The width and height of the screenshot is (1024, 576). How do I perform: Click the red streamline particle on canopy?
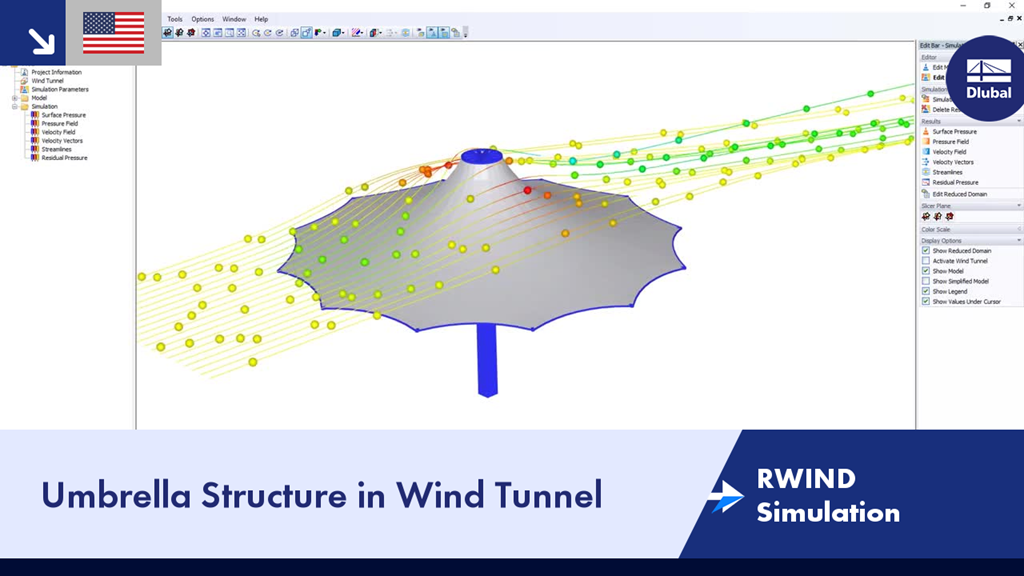coord(528,190)
